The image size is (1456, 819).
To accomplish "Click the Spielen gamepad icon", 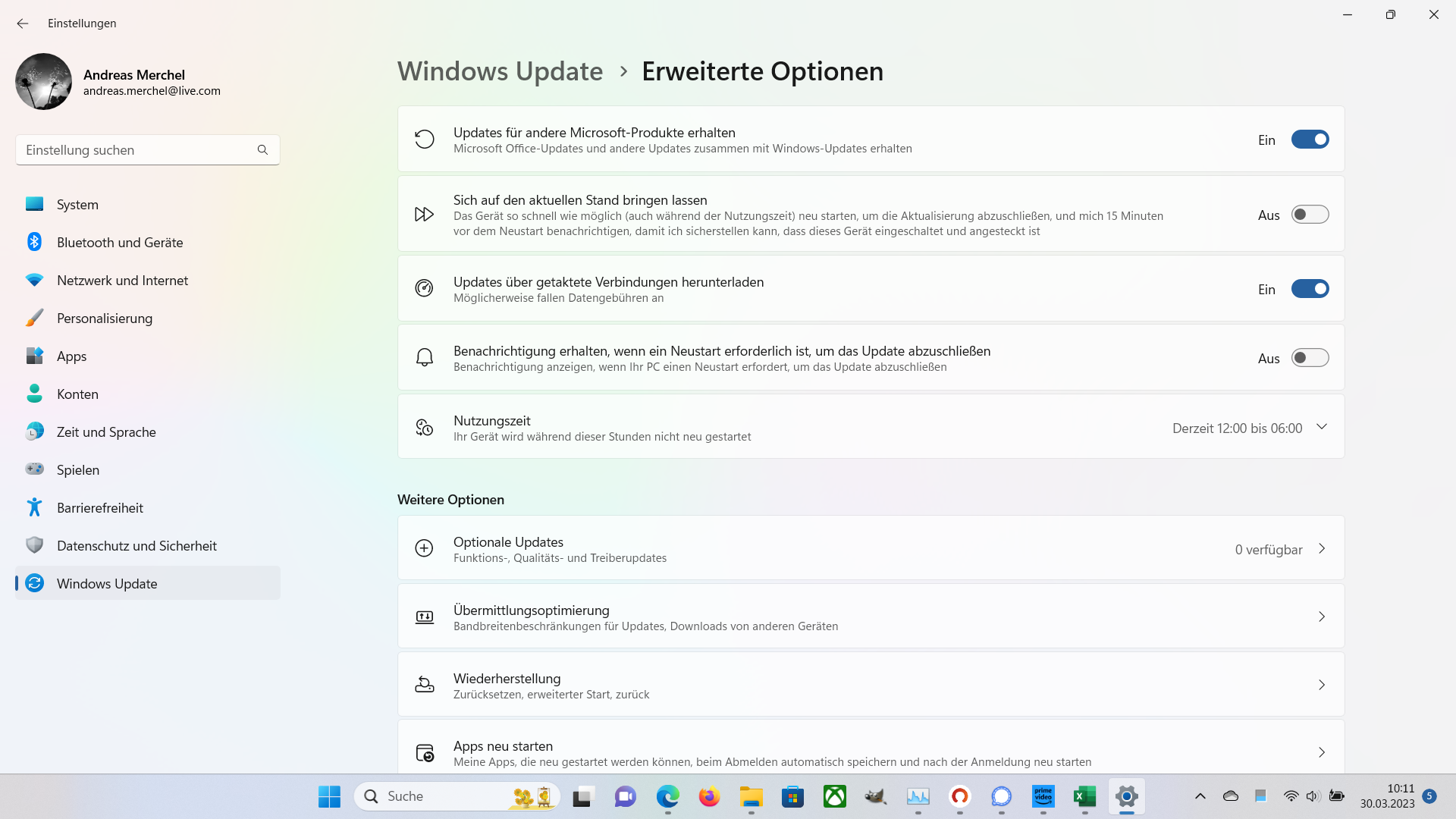I will coord(34,469).
